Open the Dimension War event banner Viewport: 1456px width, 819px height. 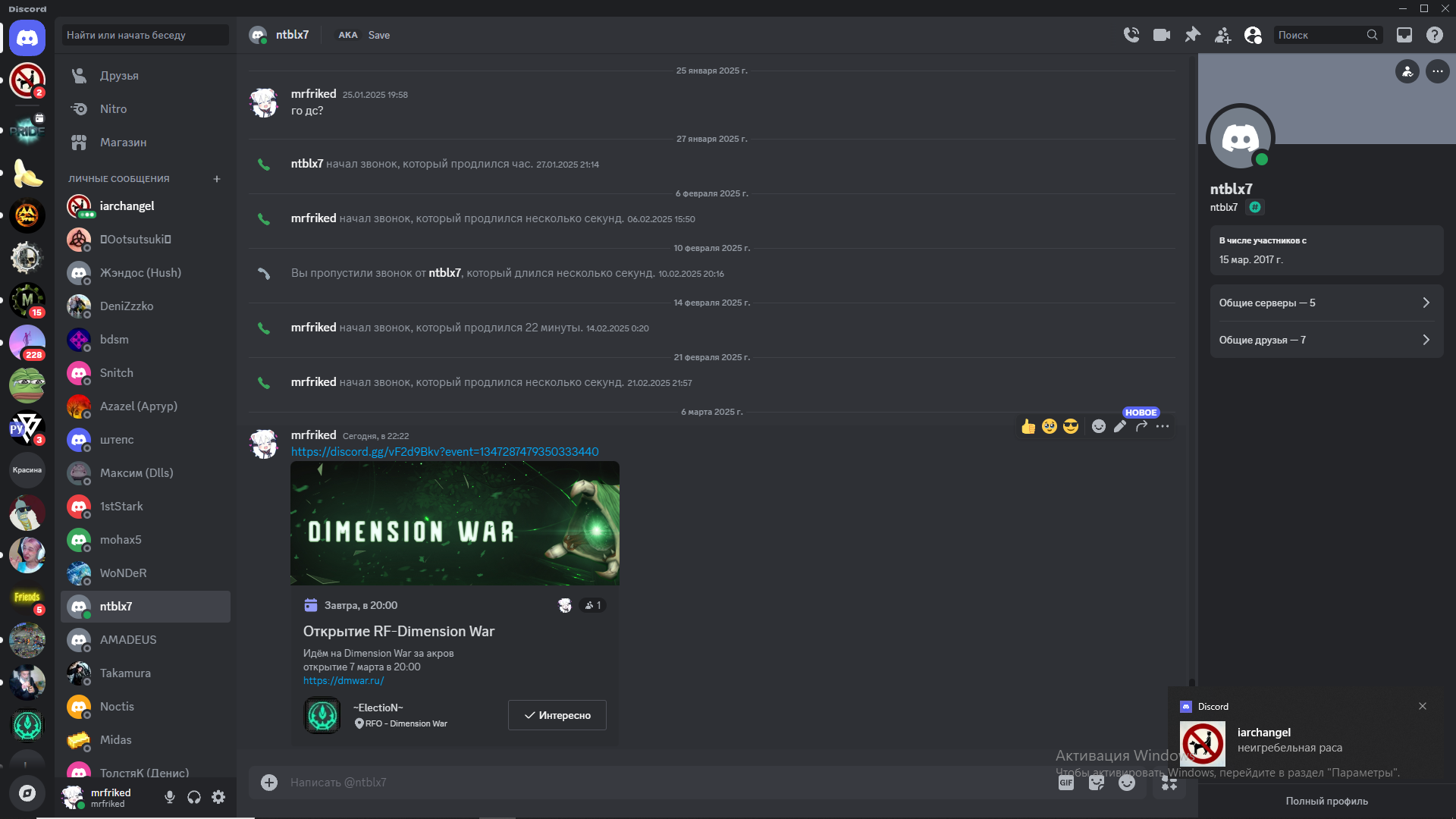[x=455, y=523]
